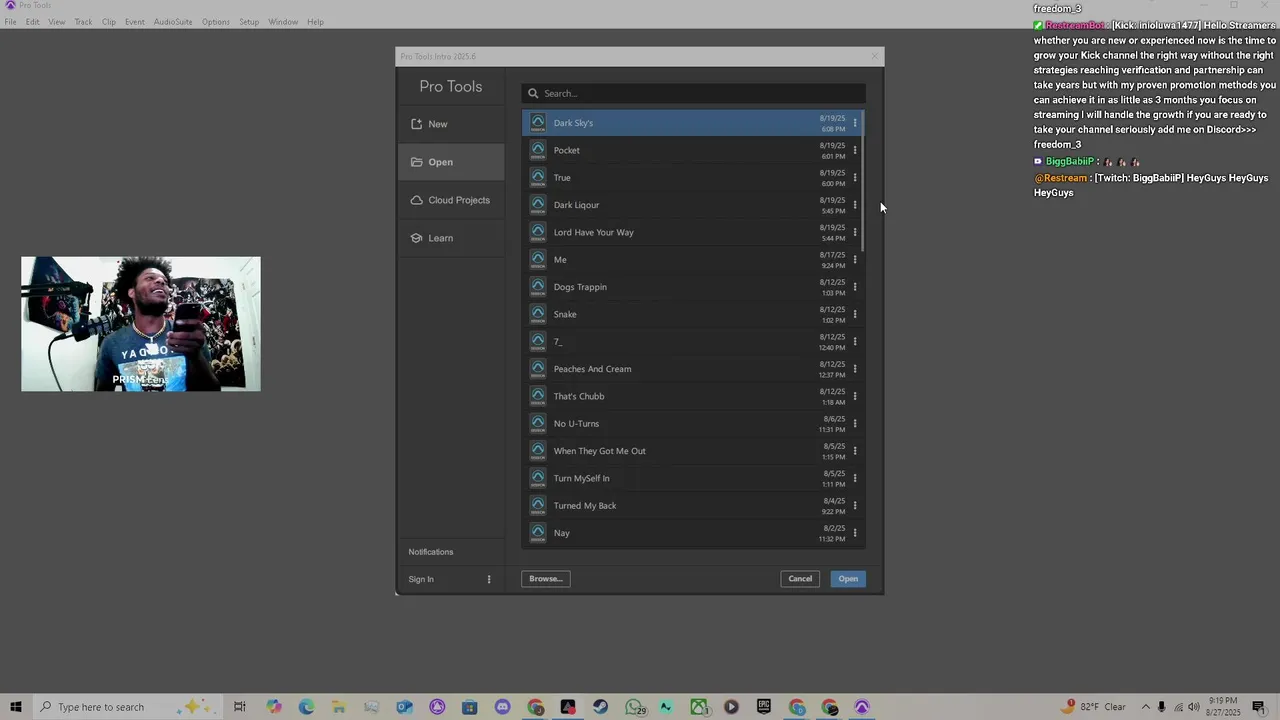Click the session search field
Screen dimensions: 1280x720
[x=693, y=93]
